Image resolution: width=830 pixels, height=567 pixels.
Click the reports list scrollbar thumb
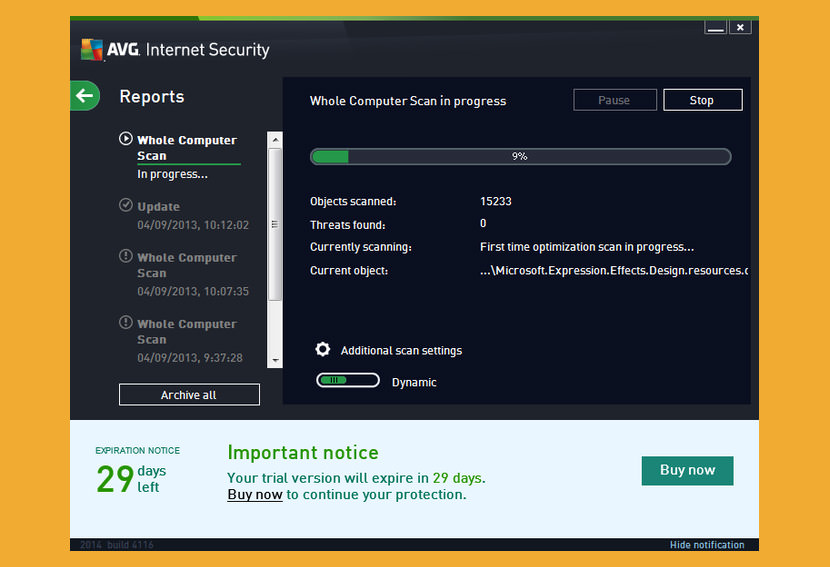tap(274, 224)
